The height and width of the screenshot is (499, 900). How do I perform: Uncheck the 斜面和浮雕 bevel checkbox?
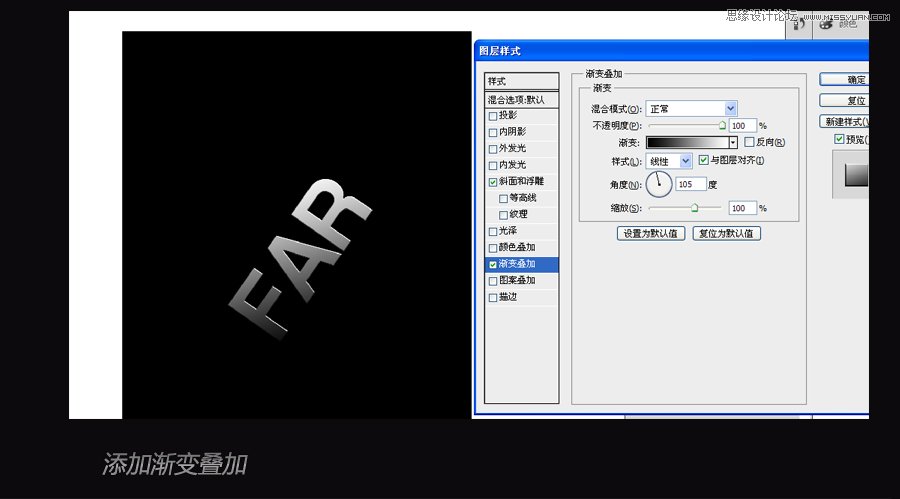(x=492, y=182)
